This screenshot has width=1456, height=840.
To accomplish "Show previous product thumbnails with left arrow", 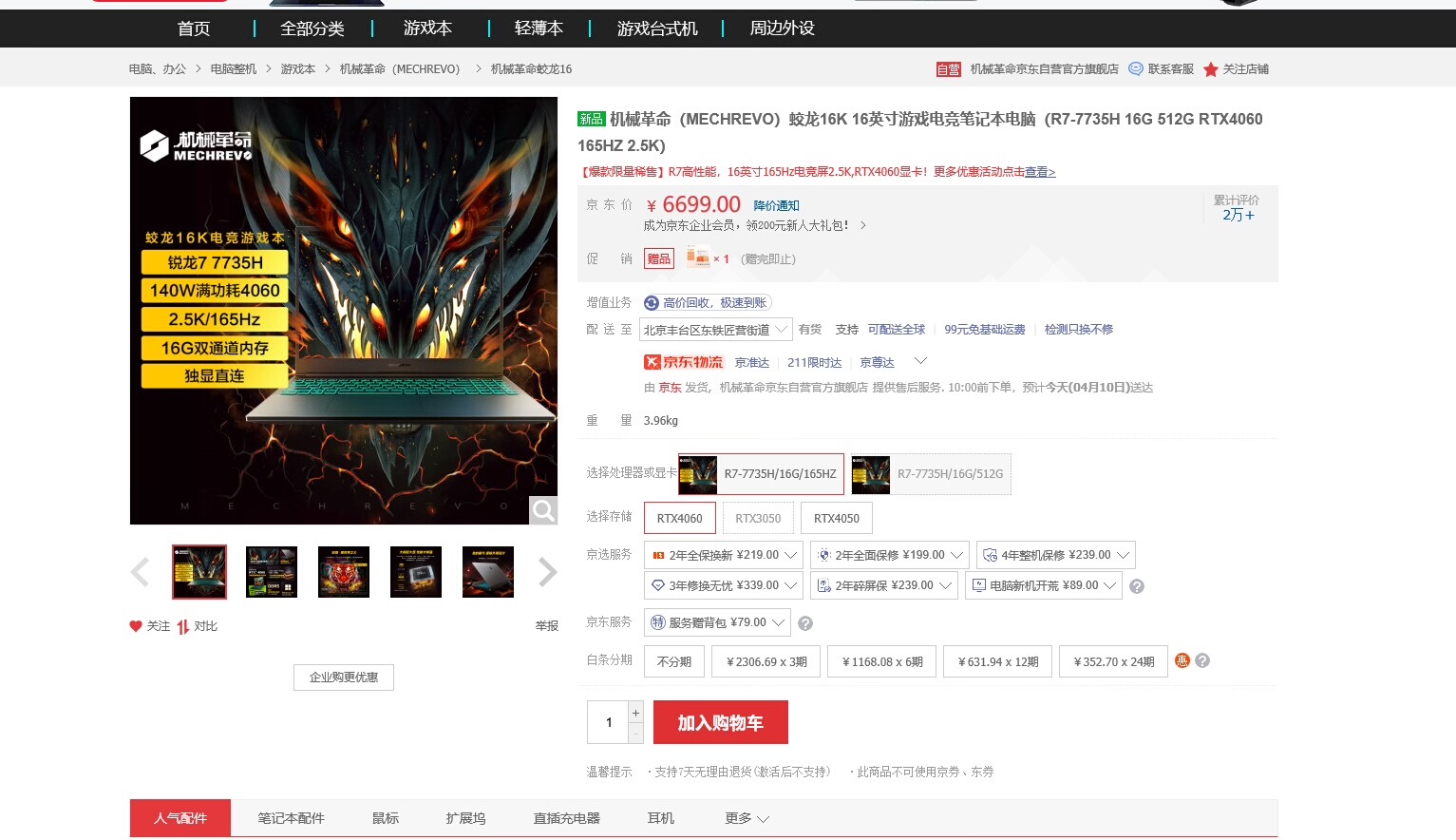I will click(x=141, y=572).
